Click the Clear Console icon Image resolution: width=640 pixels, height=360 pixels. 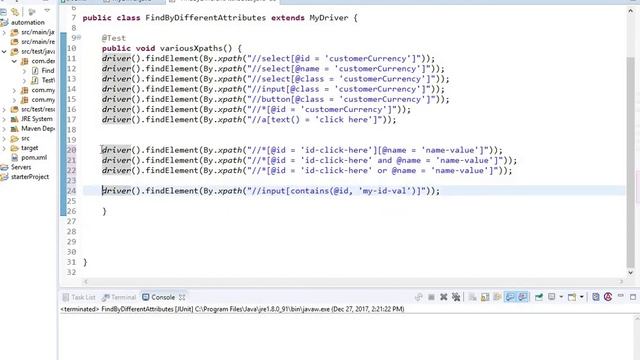coord(472,297)
